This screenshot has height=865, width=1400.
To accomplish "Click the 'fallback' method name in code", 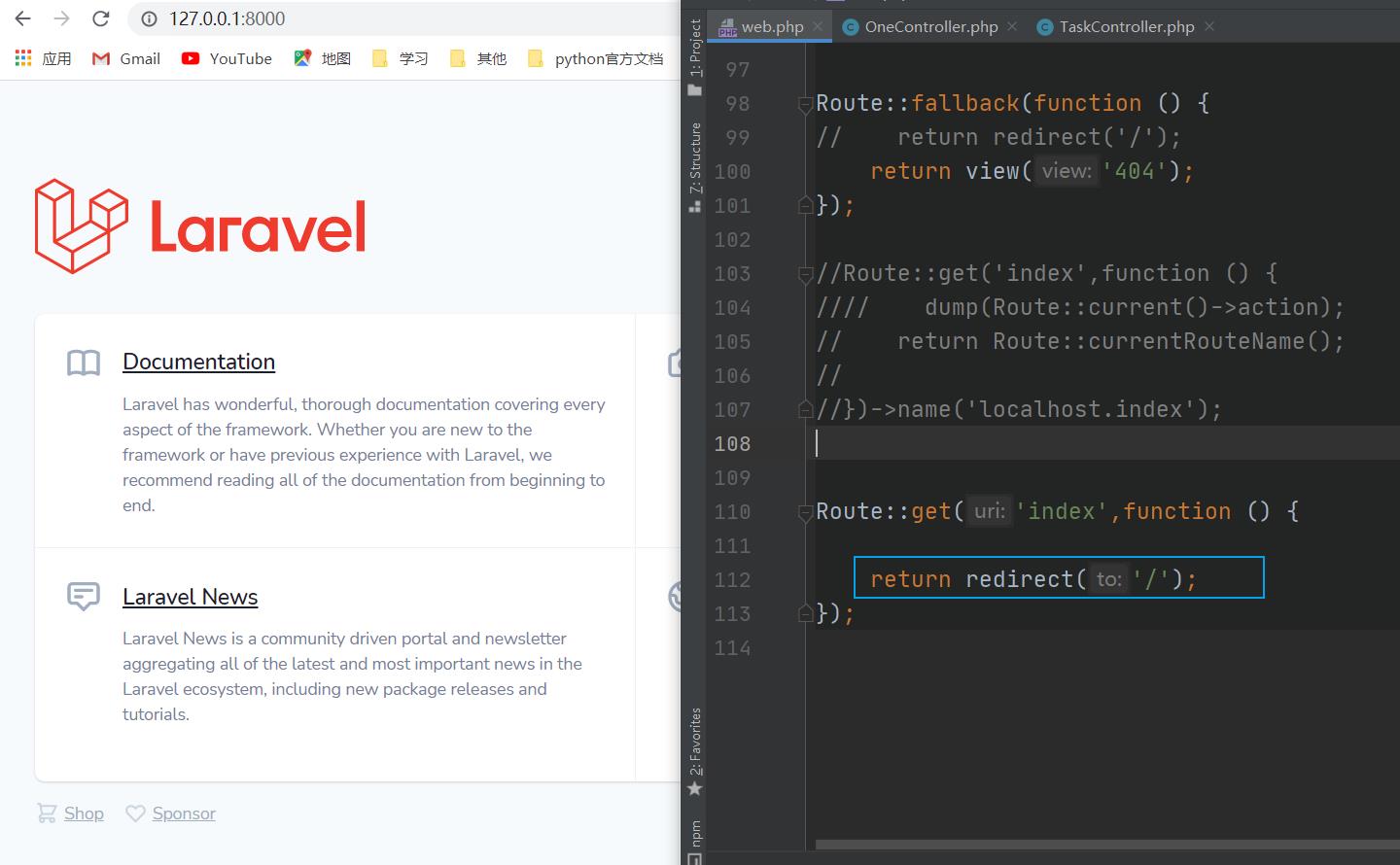I will (965, 103).
